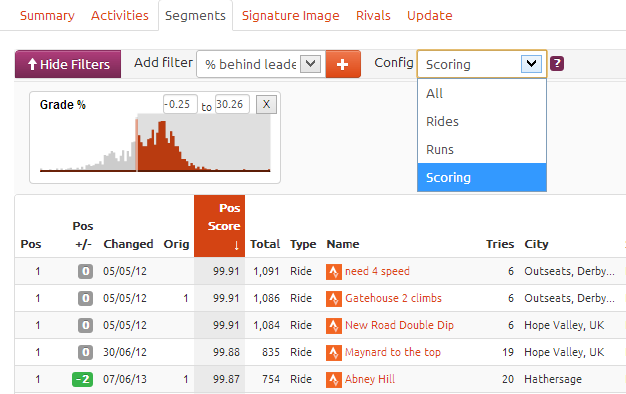Image resolution: width=626 pixels, height=394 pixels.
Task: Open the Update tab
Action: pos(430,16)
